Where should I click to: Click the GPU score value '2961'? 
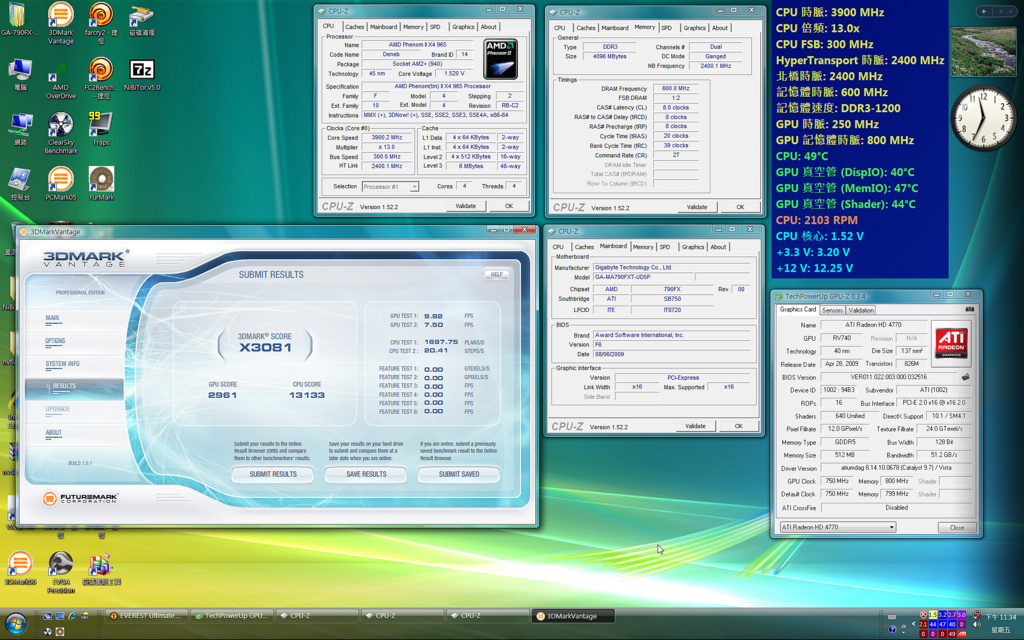(x=222, y=395)
